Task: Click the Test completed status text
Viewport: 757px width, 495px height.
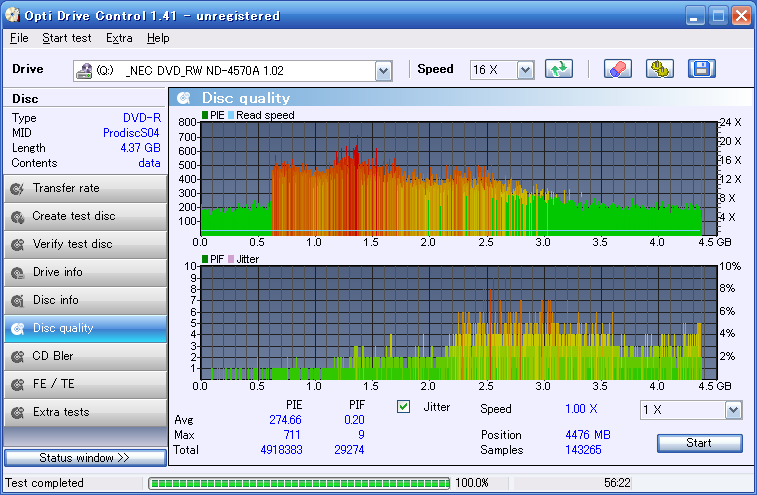Action: (44, 483)
